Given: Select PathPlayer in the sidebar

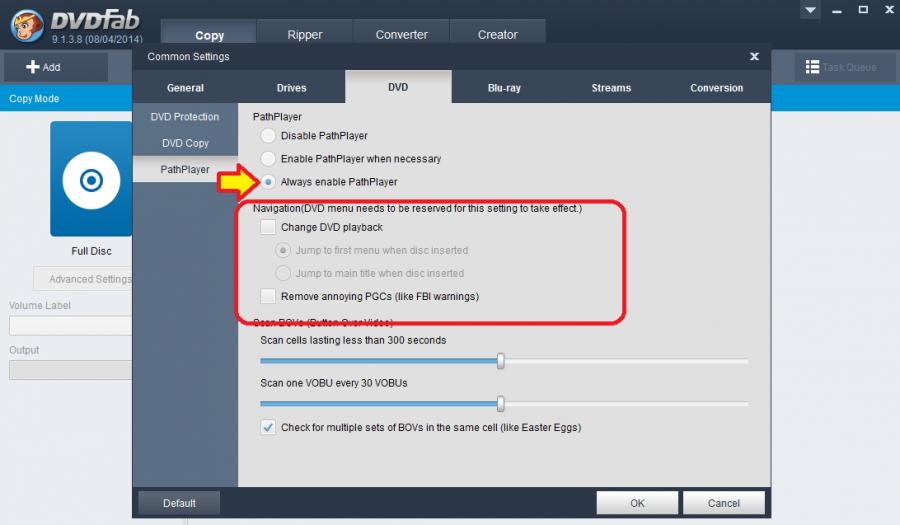Looking at the screenshot, I should [x=185, y=169].
